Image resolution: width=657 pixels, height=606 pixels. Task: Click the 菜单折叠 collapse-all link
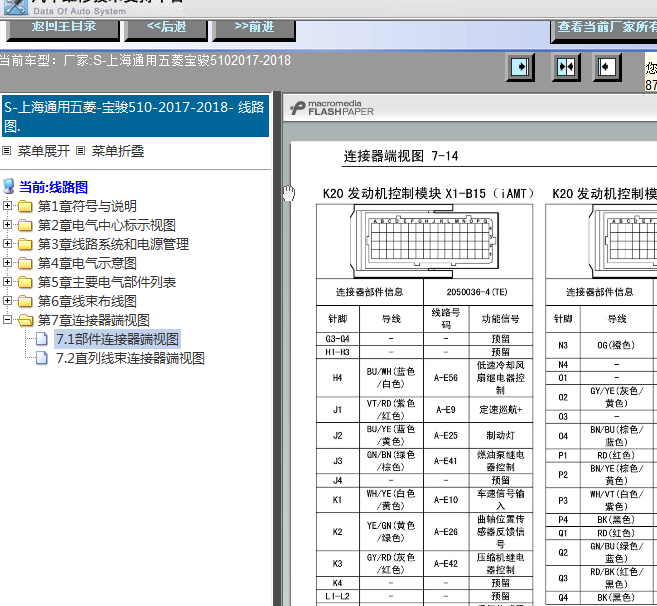pos(118,151)
